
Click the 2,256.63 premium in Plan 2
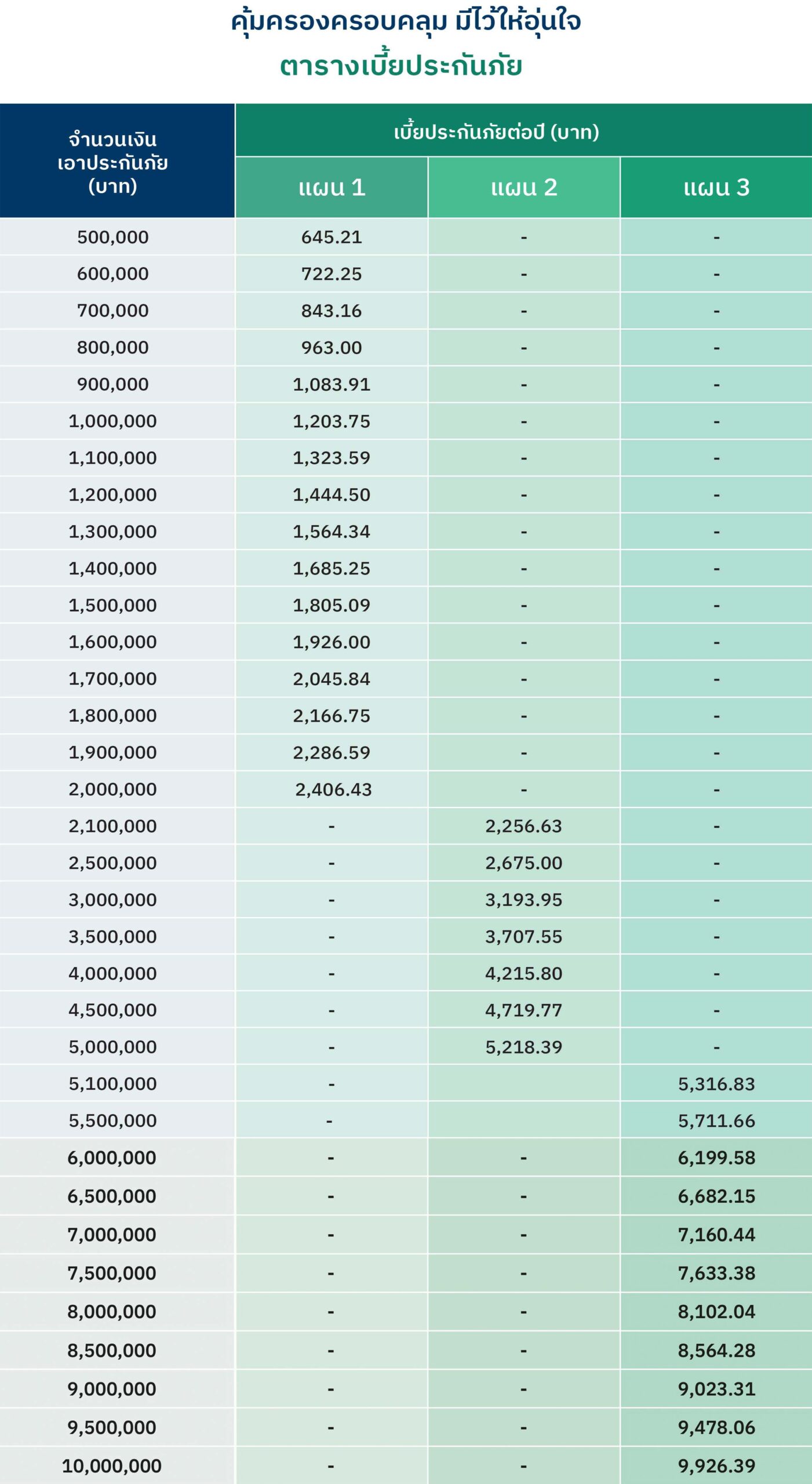[x=524, y=826]
